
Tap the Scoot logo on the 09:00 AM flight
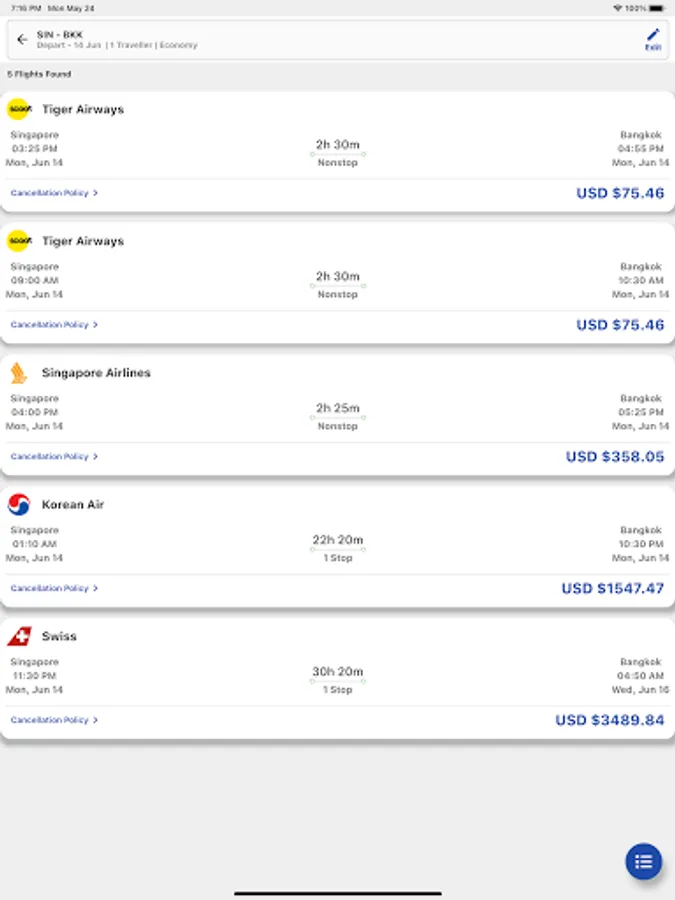(x=19, y=241)
